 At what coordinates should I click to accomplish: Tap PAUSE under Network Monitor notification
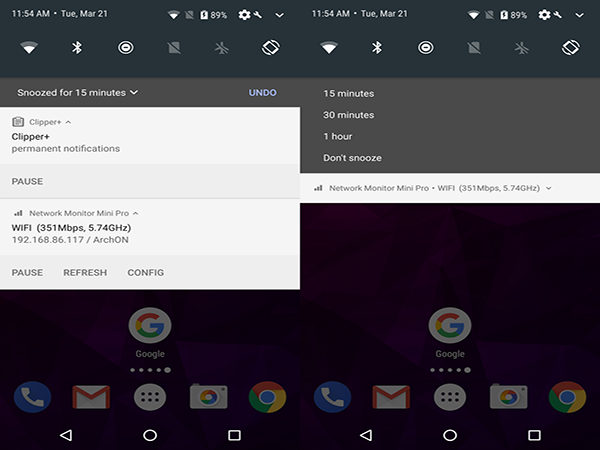[x=27, y=272]
